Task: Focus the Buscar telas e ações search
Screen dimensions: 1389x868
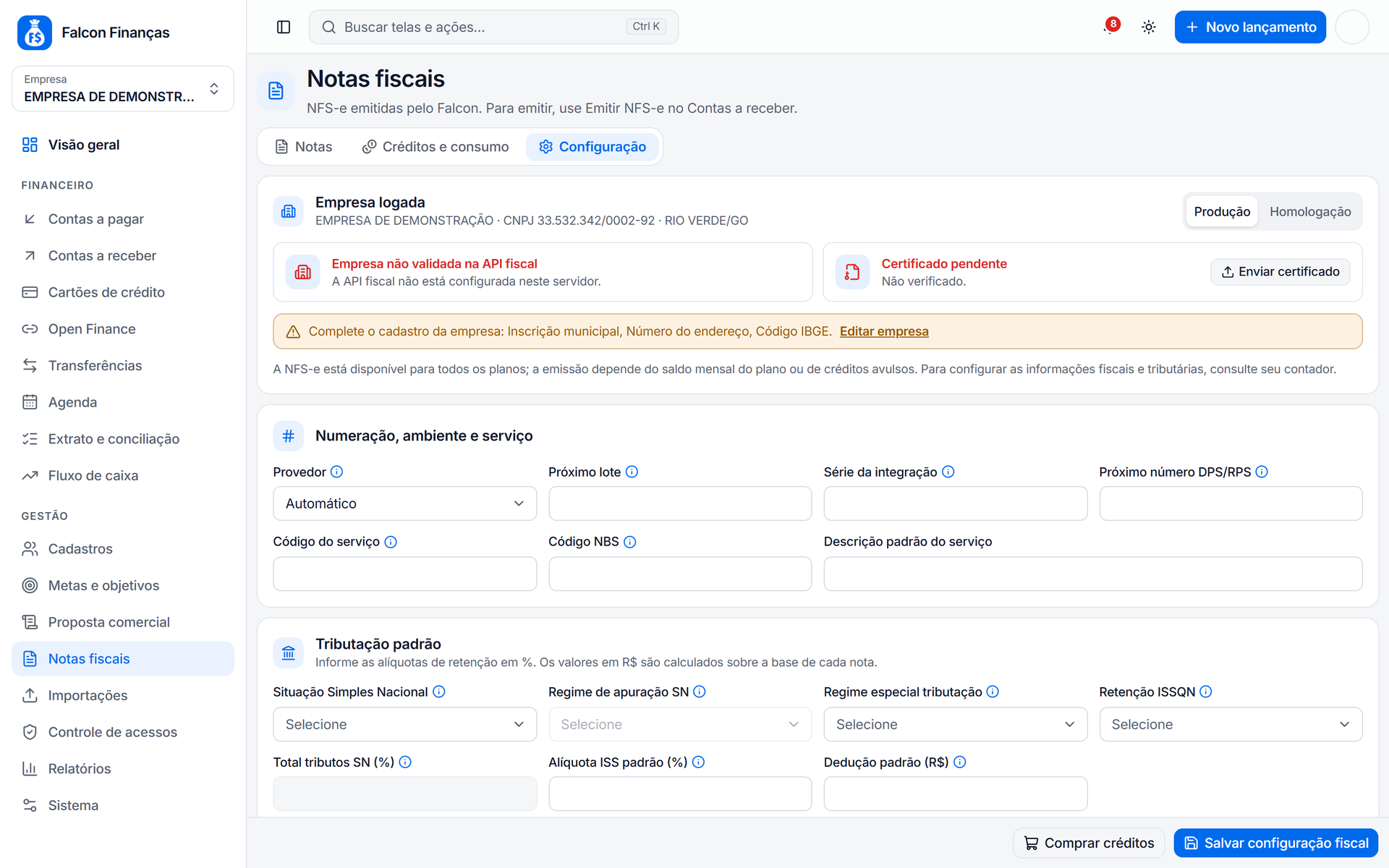Action: (x=493, y=27)
